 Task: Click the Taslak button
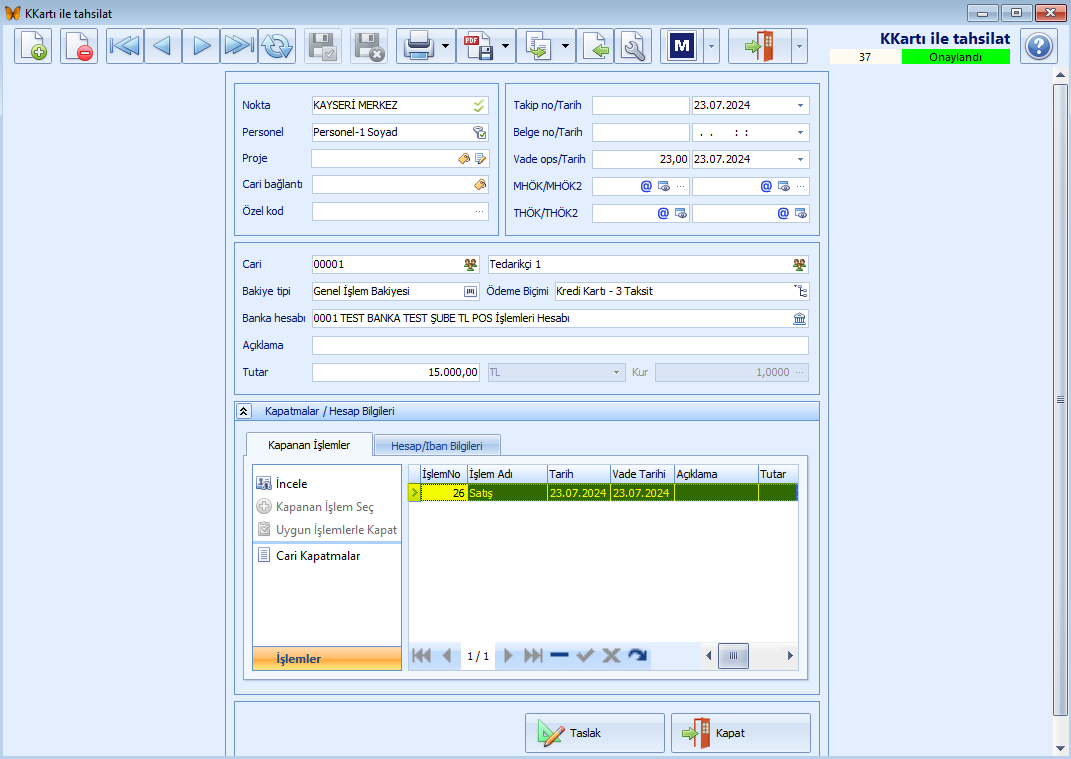point(595,733)
